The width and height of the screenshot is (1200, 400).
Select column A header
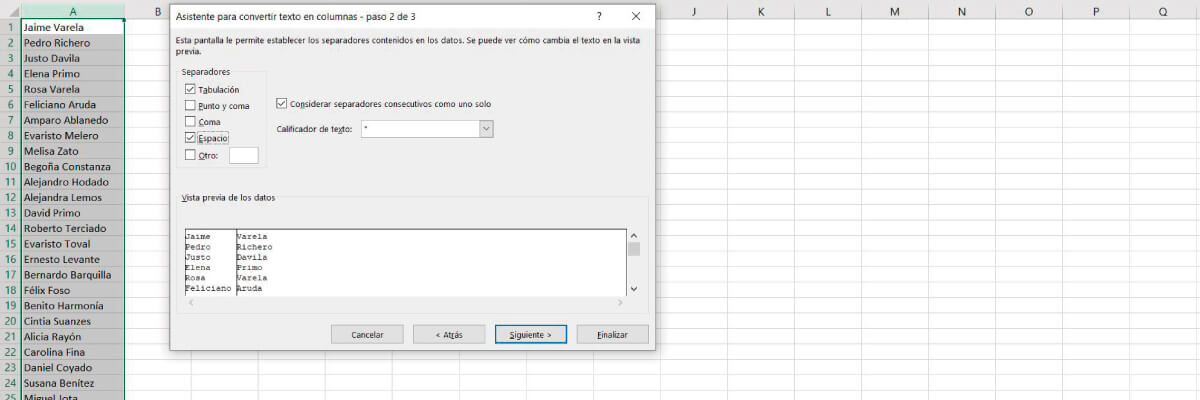73,11
